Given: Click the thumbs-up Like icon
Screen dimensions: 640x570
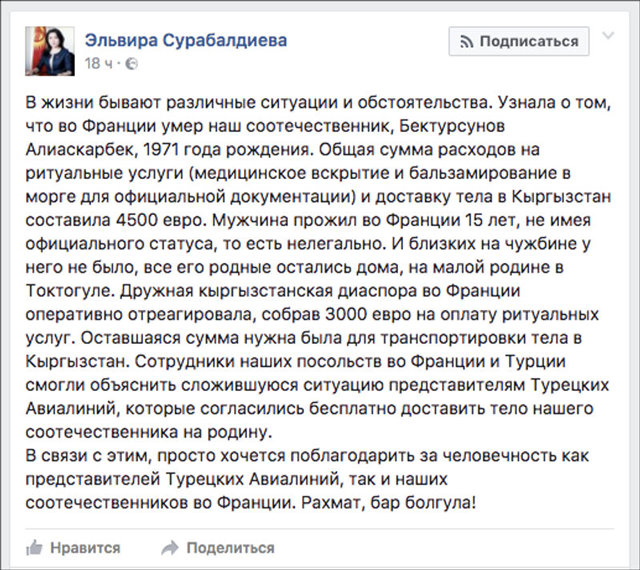Looking at the screenshot, I should coord(34,547).
